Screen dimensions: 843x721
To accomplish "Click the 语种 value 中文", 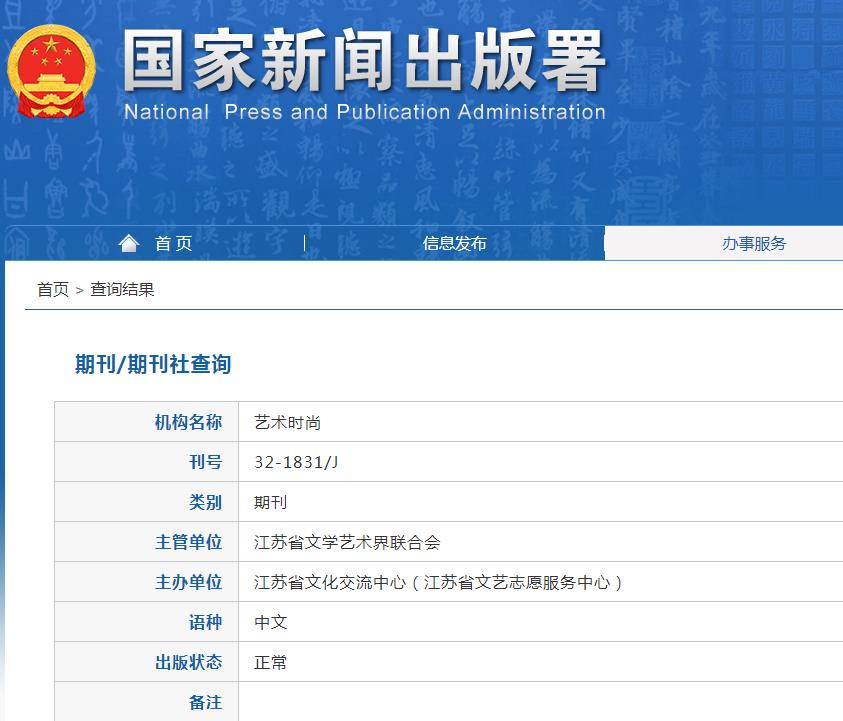I will (x=268, y=621).
